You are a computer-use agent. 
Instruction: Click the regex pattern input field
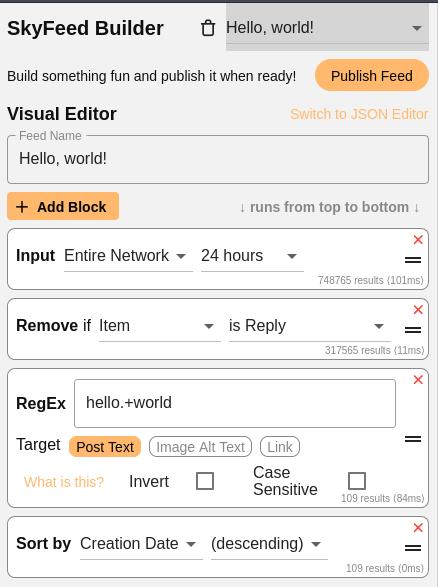coord(235,403)
